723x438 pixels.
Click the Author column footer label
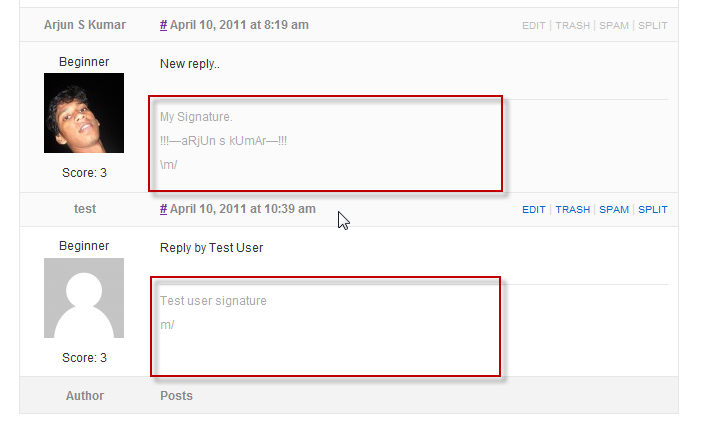tap(84, 396)
